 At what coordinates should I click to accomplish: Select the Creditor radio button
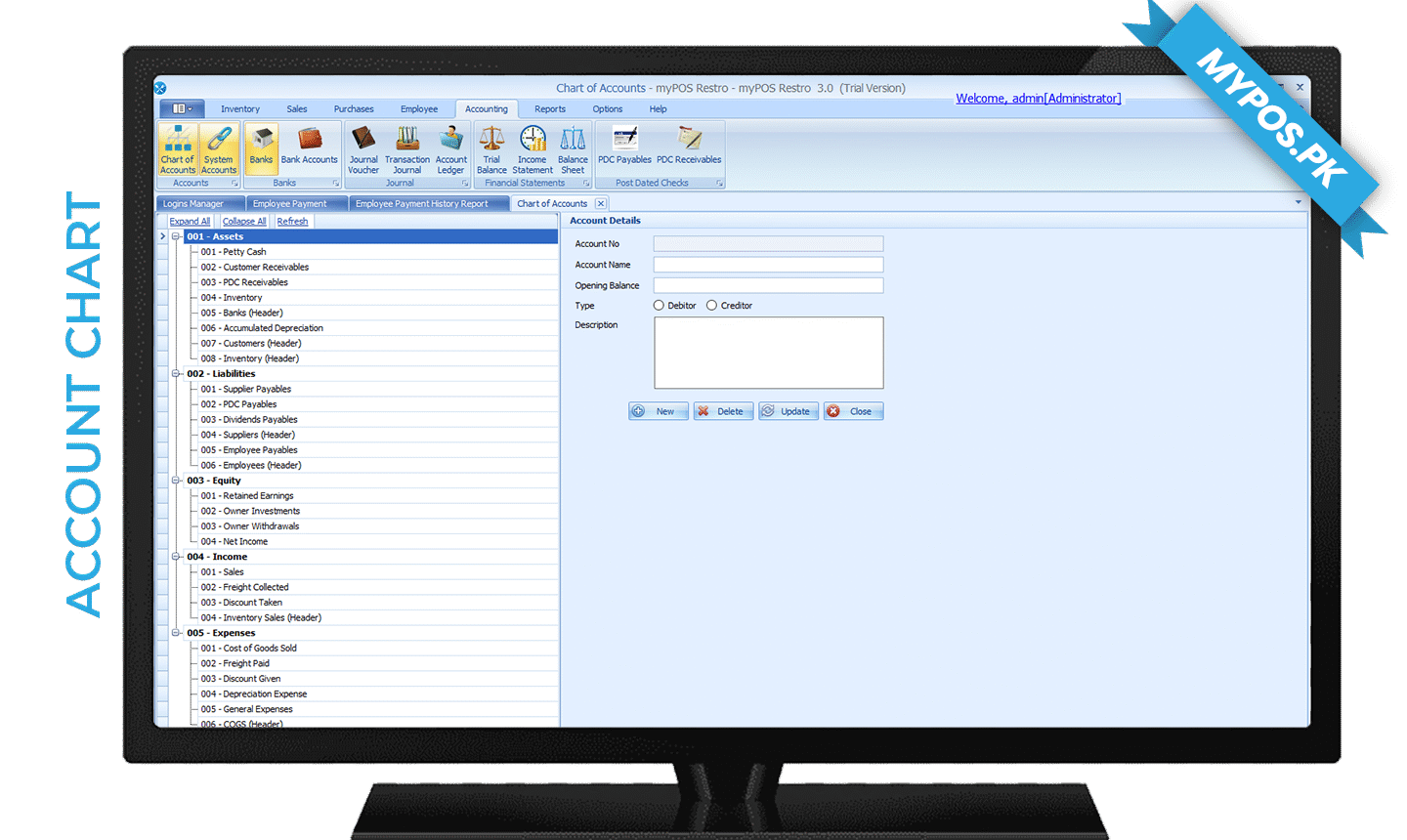(x=712, y=306)
